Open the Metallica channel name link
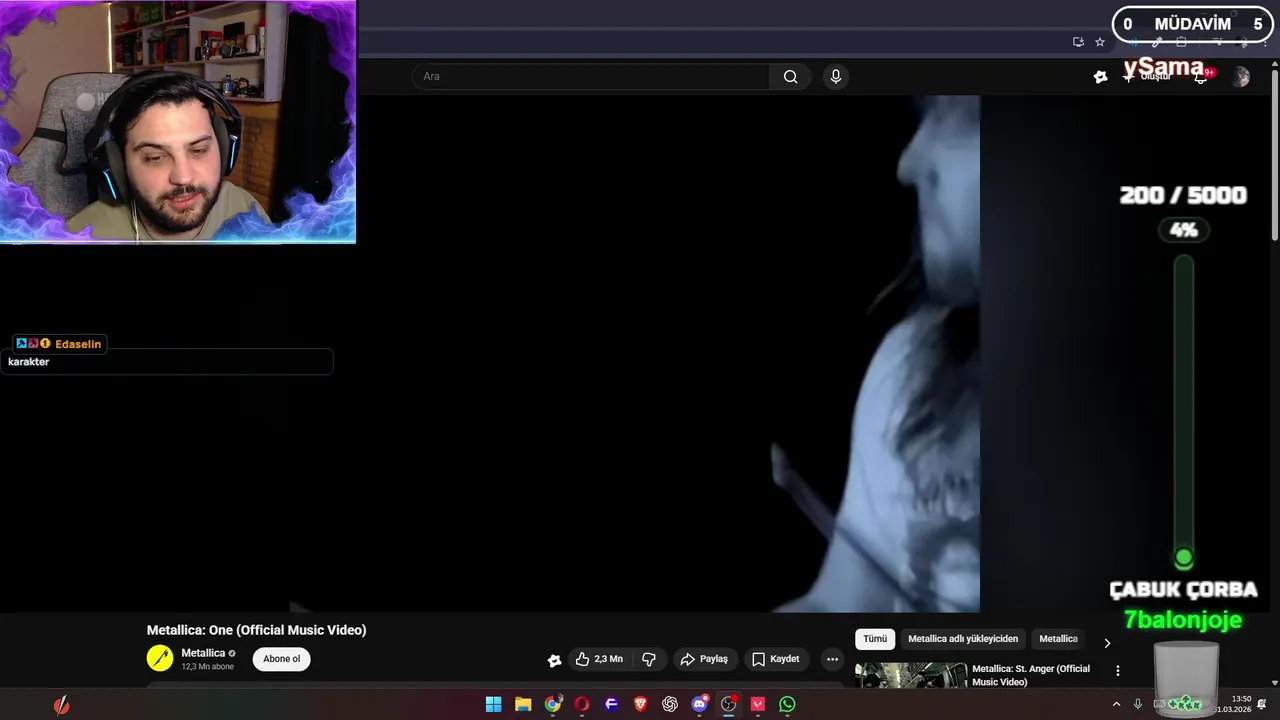 tap(203, 653)
